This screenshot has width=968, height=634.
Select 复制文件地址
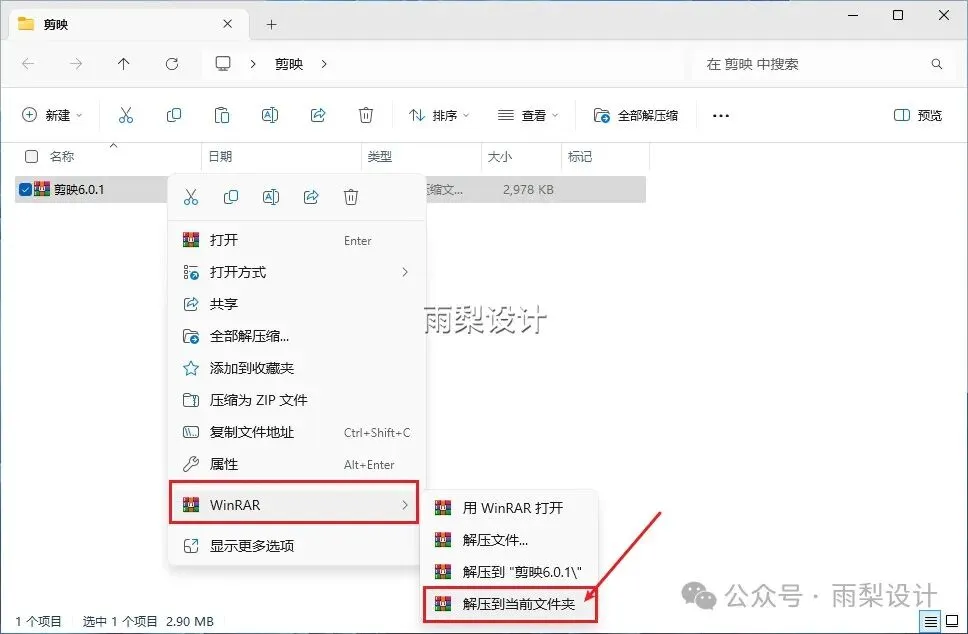coord(297,433)
